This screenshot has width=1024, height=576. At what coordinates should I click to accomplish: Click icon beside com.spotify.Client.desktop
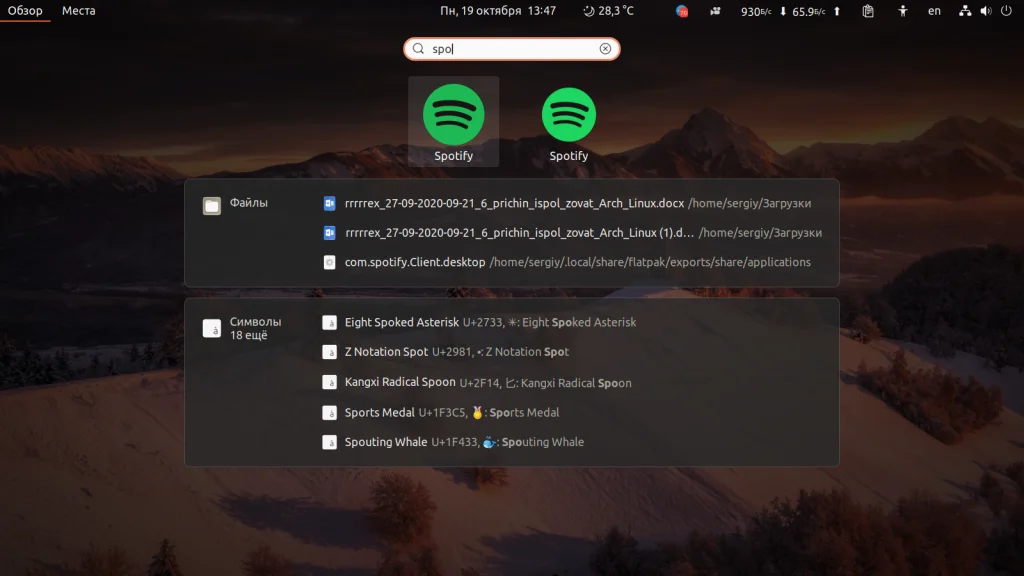[330, 262]
